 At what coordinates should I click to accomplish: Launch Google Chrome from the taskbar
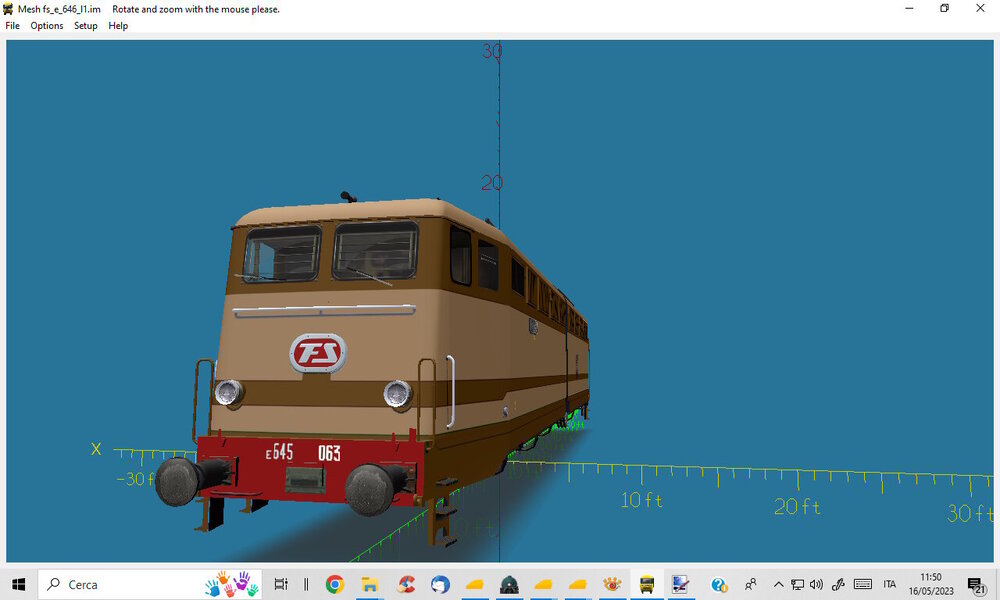335,584
